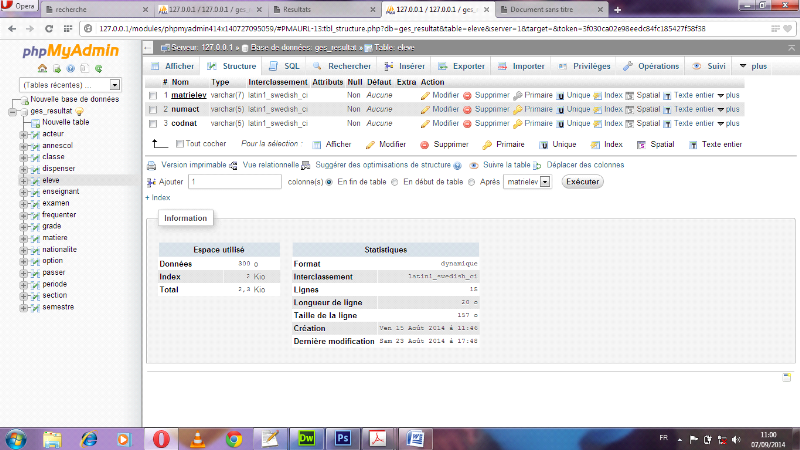
Task: Click Spatial icon for codnat row
Action: click(630, 123)
